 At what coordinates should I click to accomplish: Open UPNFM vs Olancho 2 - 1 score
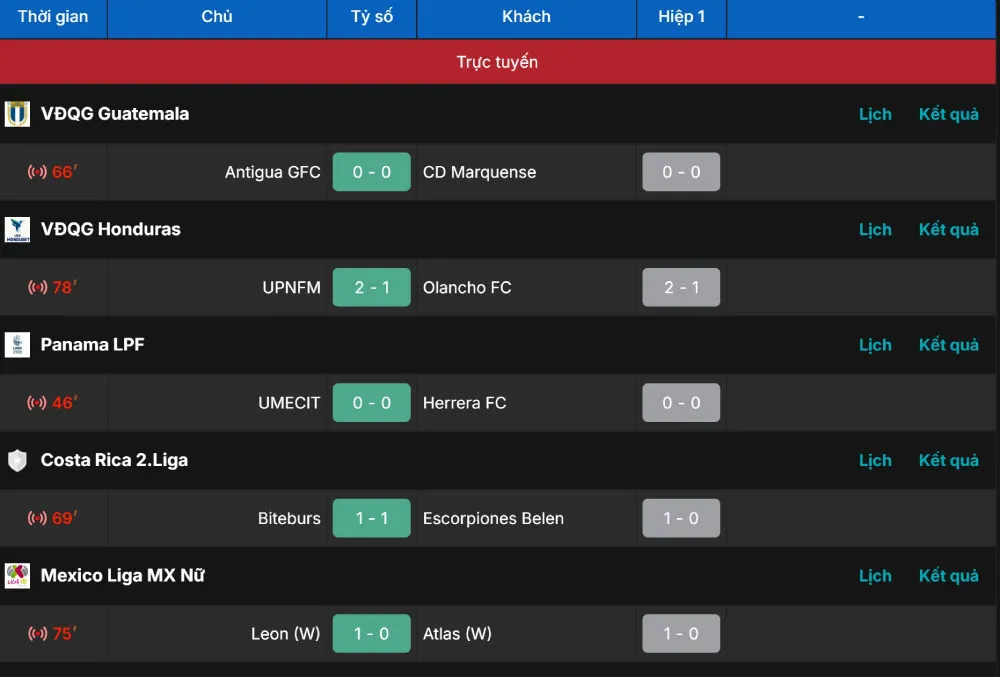click(x=372, y=288)
